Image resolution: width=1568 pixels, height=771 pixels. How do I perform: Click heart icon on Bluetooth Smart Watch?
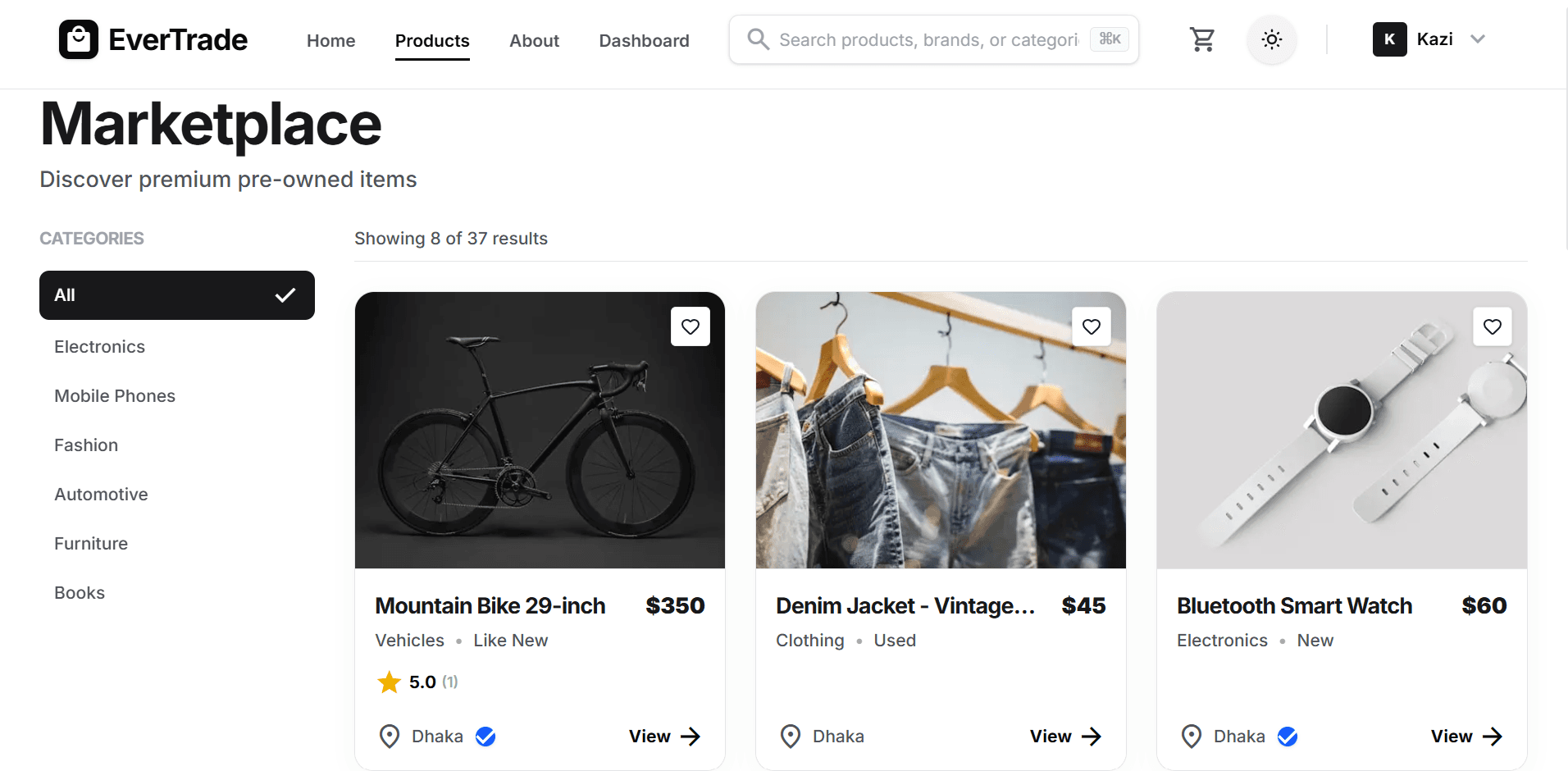pos(1493,326)
